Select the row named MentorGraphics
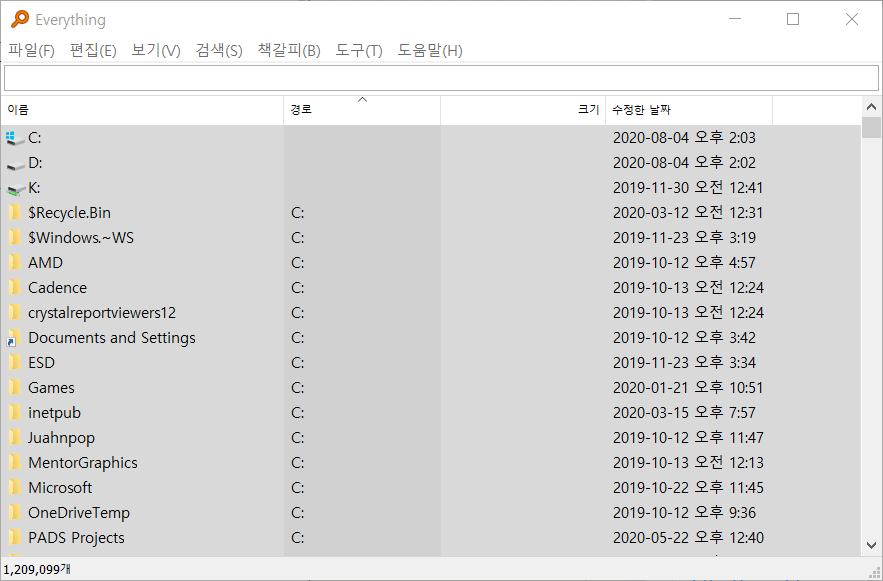Image resolution: width=883 pixels, height=581 pixels. (431, 463)
